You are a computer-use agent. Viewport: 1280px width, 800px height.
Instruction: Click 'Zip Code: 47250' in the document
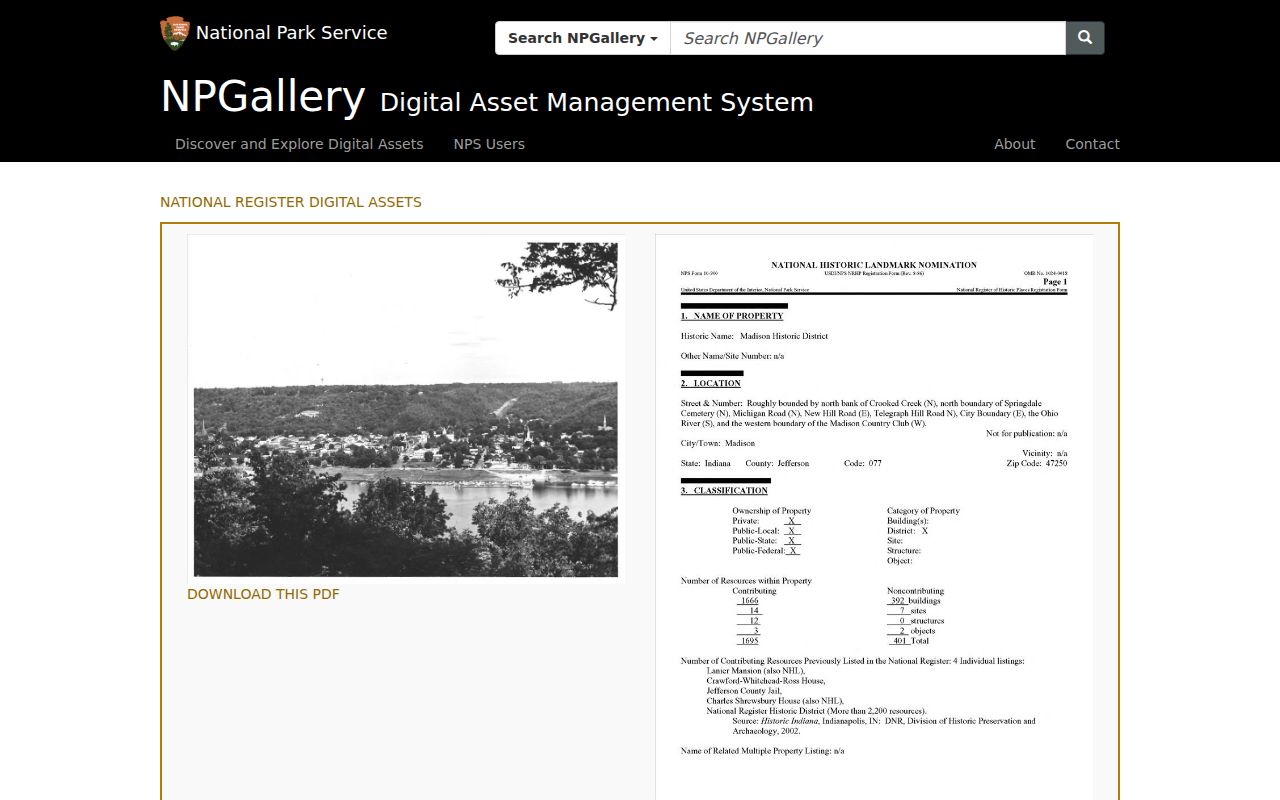(x=1037, y=463)
